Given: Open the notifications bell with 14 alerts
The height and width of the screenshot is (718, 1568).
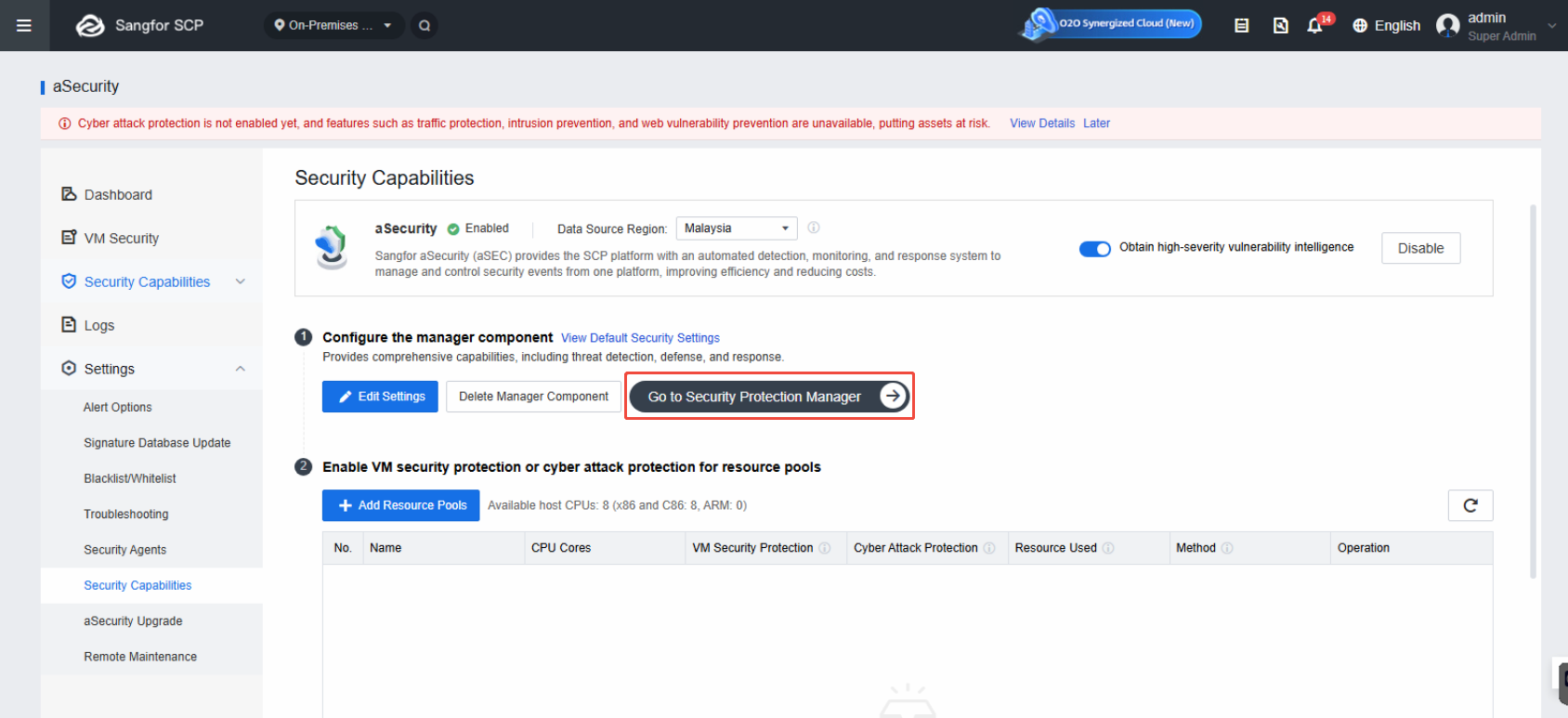Looking at the screenshot, I should pyautogui.click(x=1314, y=25).
